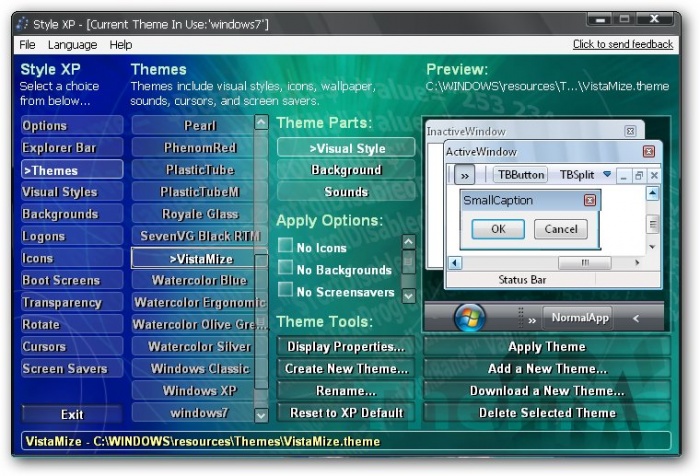Open the Boot Screens section
The height and width of the screenshot is (476, 700).
(x=72, y=280)
